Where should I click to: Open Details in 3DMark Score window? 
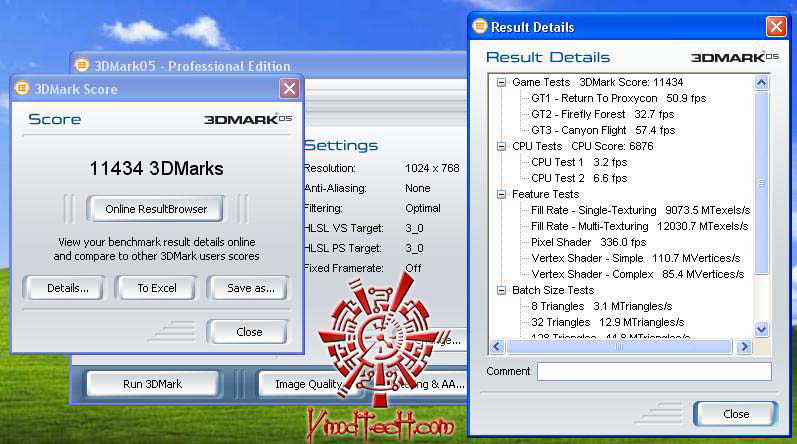(x=65, y=288)
